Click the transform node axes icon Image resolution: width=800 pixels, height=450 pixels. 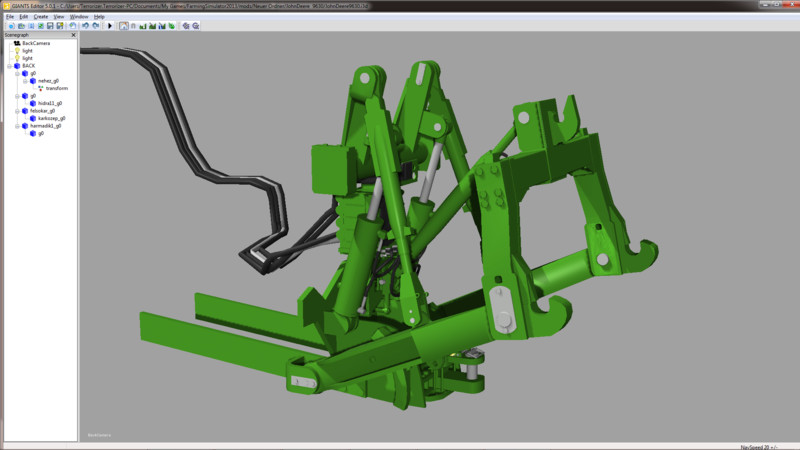(41, 88)
